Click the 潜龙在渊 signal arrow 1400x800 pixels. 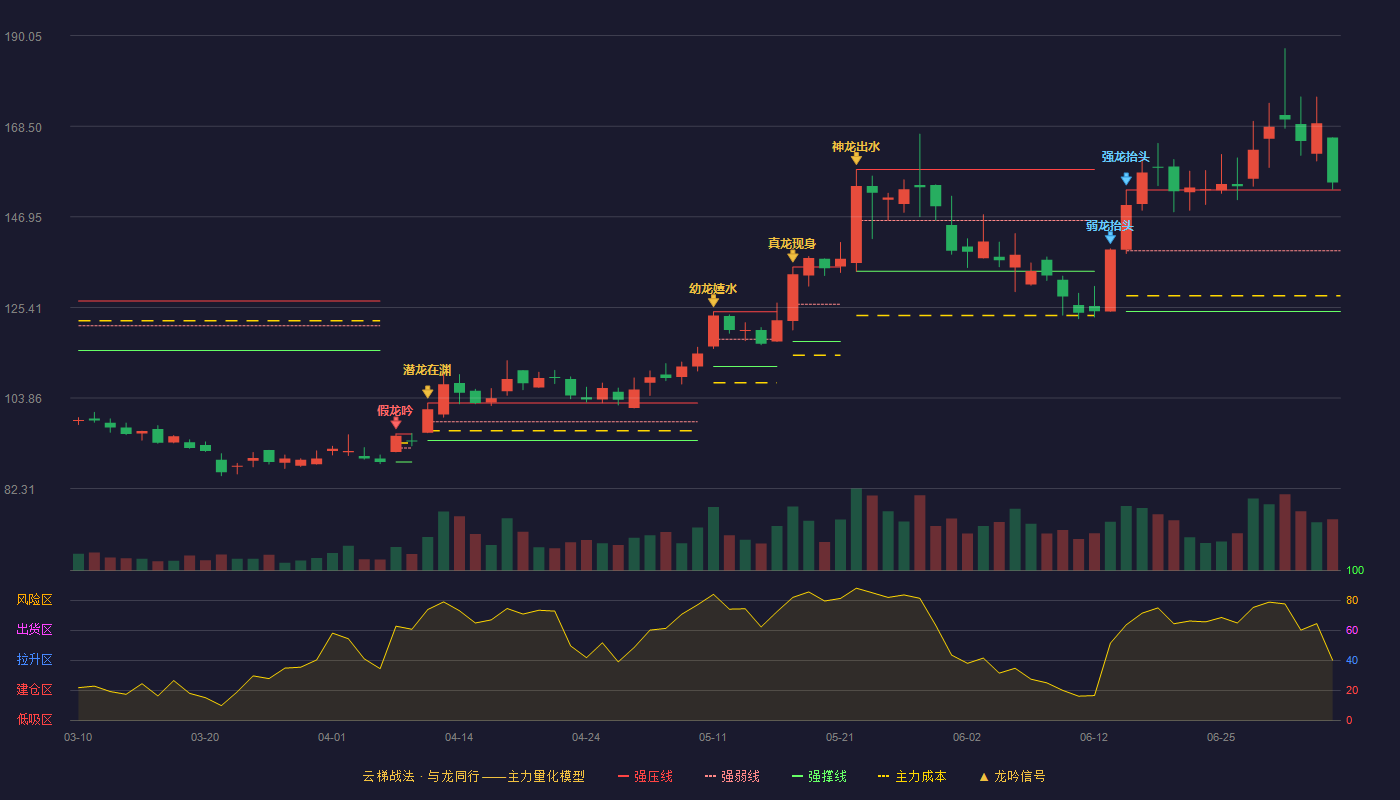(x=428, y=392)
